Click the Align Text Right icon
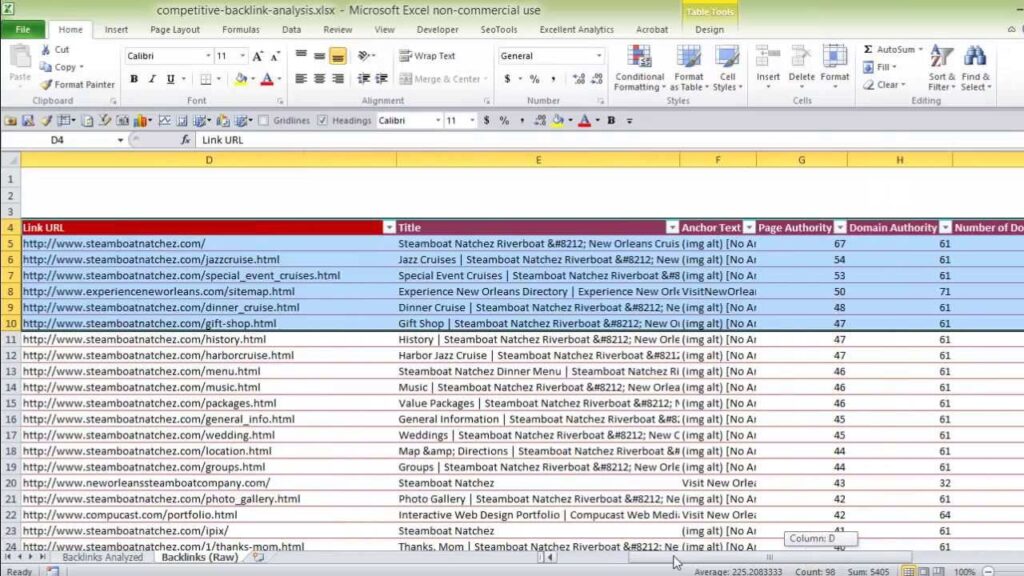Image resolution: width=1024 pixels, height=576 pixels. coord(338,79)
